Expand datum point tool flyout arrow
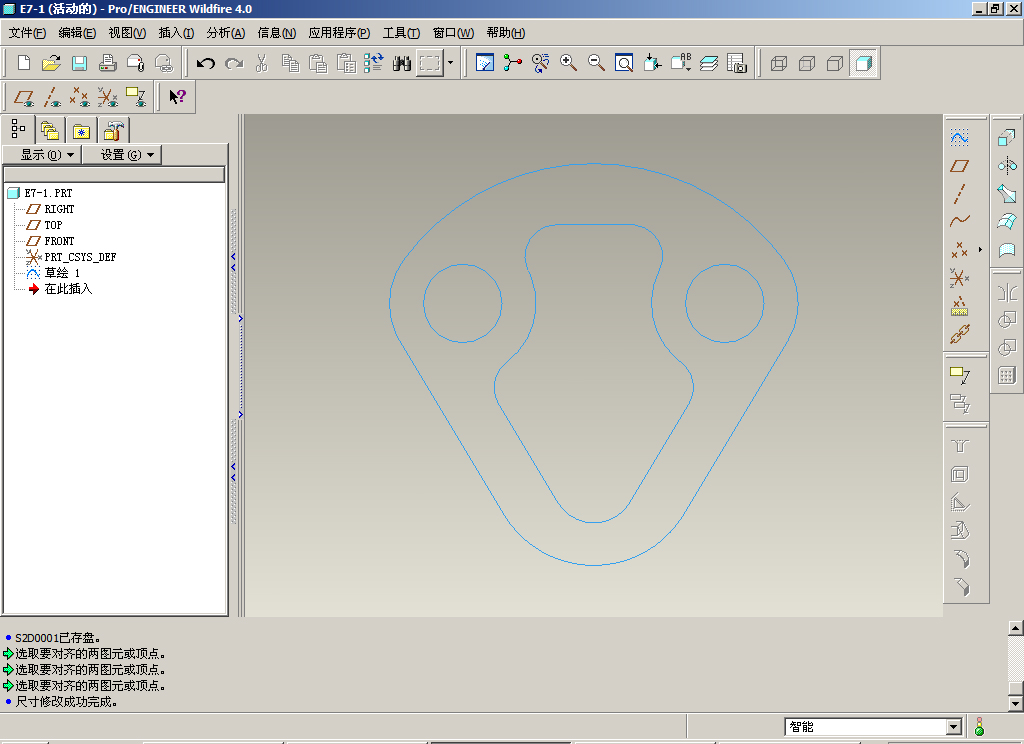 (x=980, y=250)
